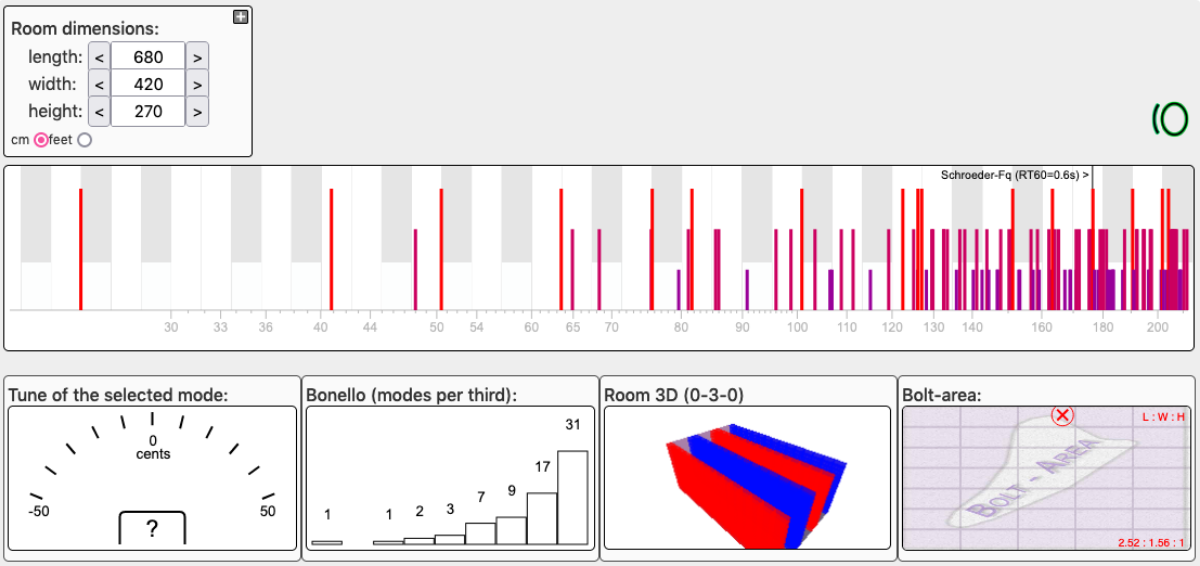Click the green speaker logo icon

[x=1167, y=119]
